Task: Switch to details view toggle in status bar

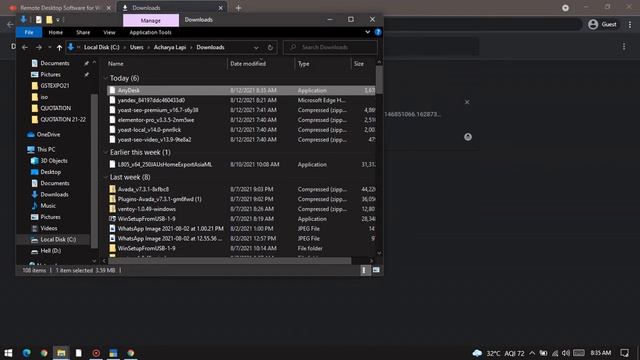Action: pos(364,270)
